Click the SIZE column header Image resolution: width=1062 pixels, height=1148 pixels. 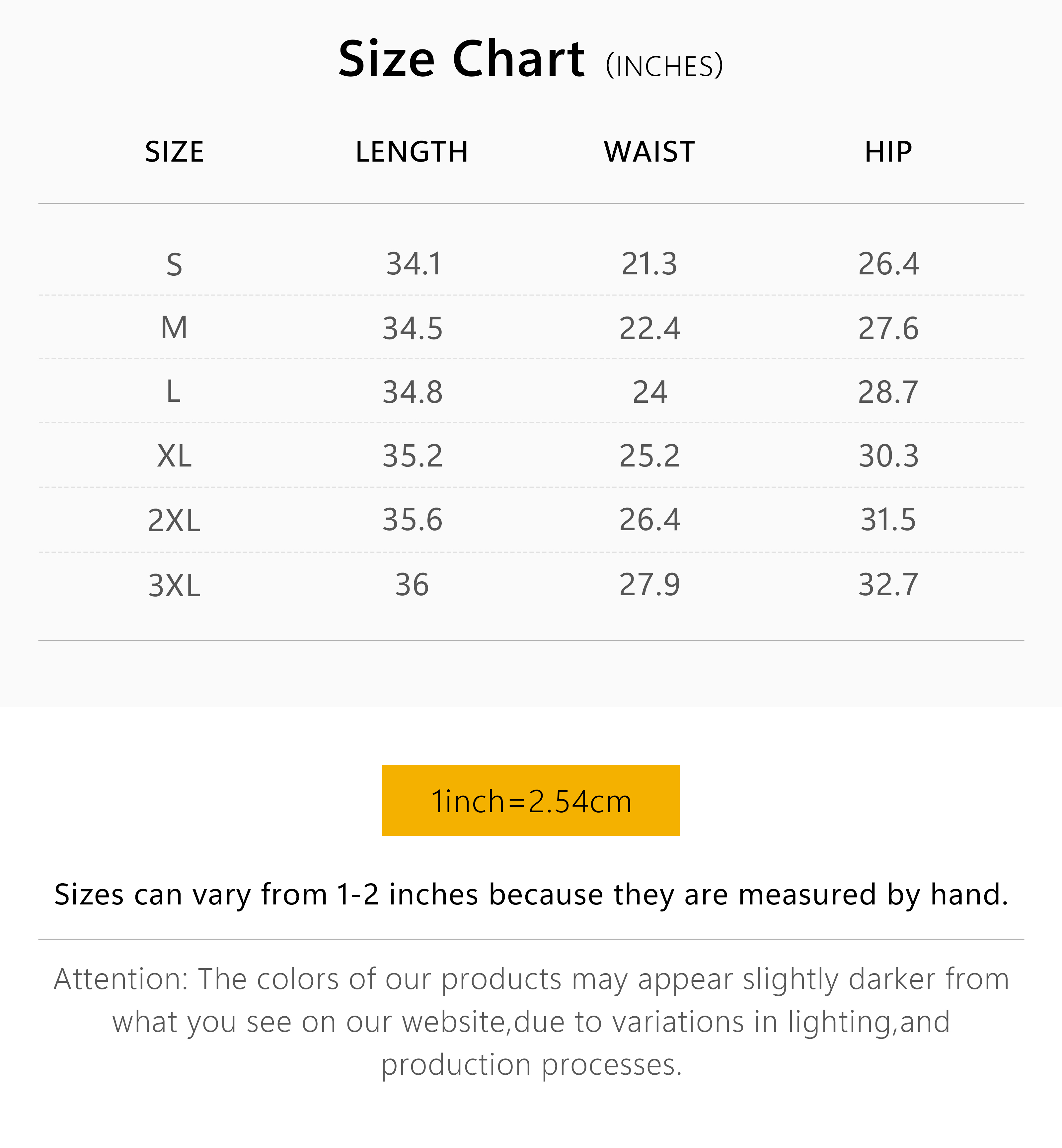[x=174, y=152]
